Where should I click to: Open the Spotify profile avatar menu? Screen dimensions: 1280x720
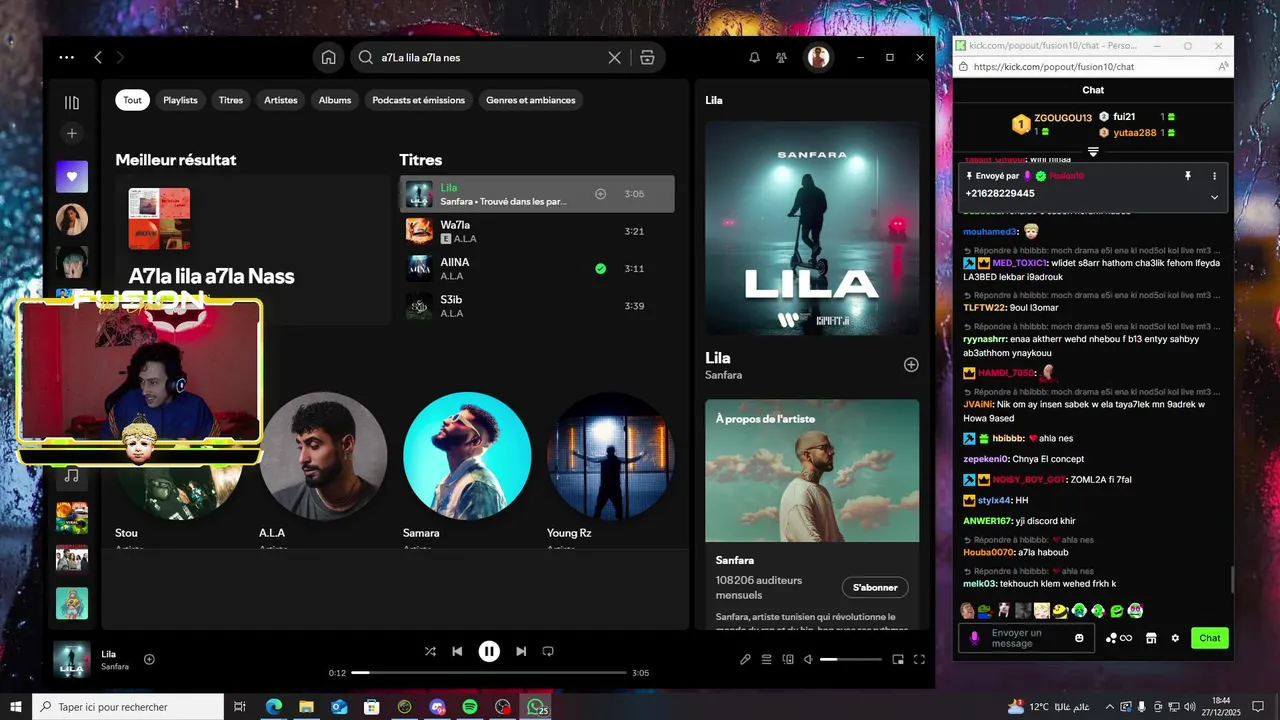(x=819, y=58)
